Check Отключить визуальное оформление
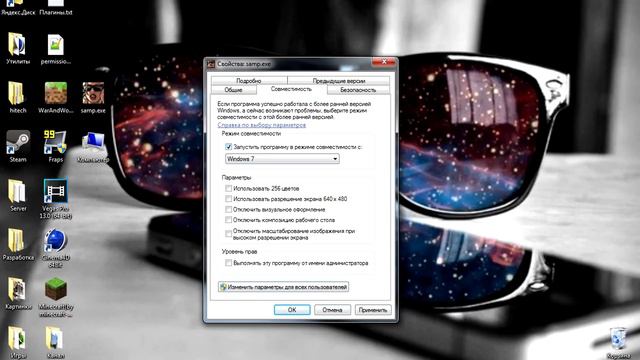 coord(229,209)
